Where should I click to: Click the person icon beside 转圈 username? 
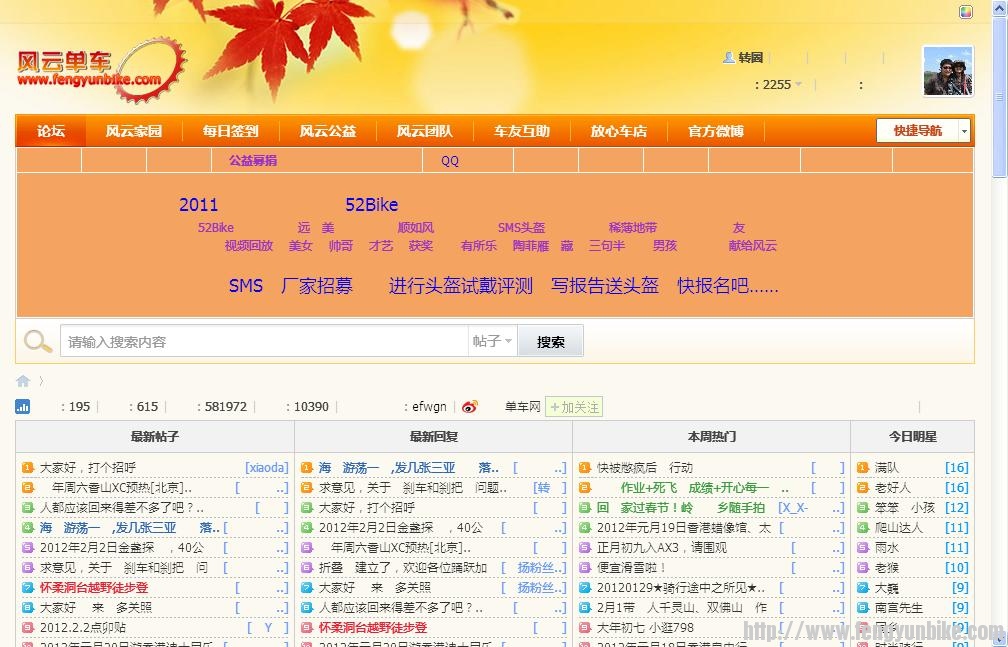coord(728,57)
